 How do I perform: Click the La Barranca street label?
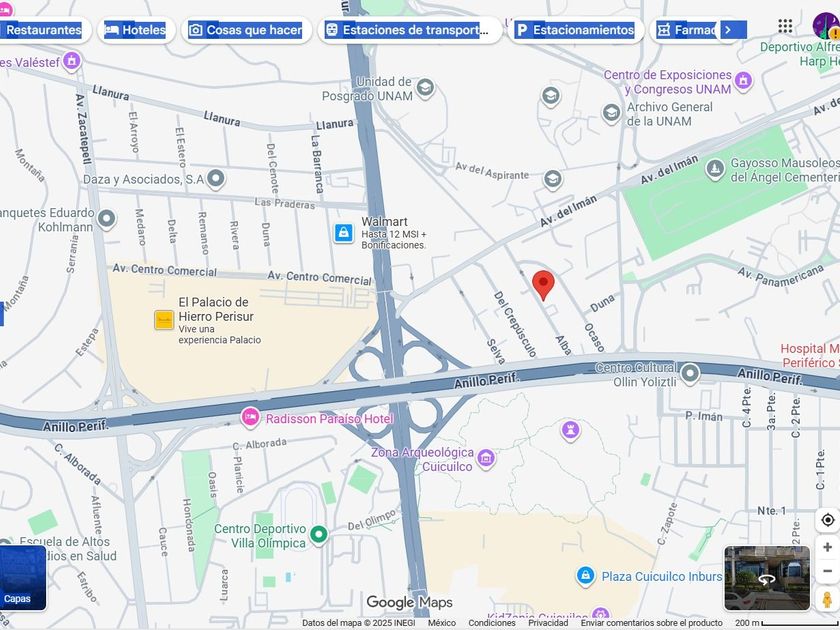(317, 164)
